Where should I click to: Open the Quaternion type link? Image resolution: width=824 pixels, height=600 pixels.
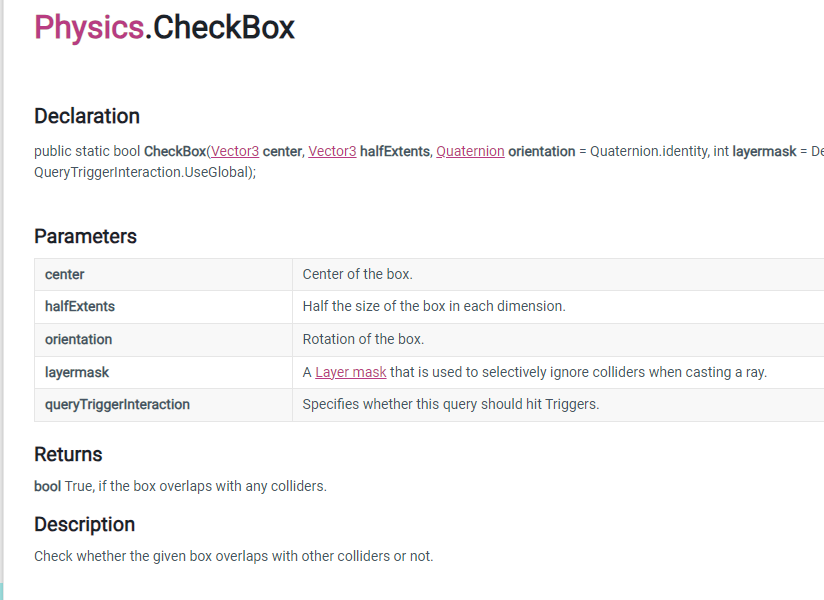click(x=470, y=151)
